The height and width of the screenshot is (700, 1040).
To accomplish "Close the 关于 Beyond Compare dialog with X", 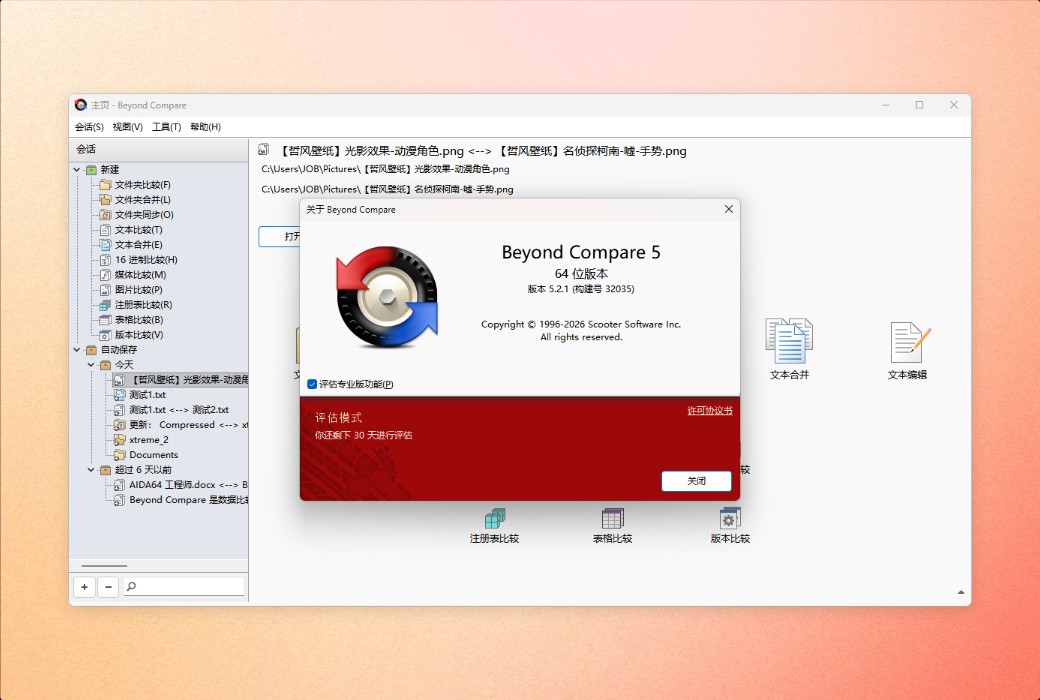I will 728,209.
